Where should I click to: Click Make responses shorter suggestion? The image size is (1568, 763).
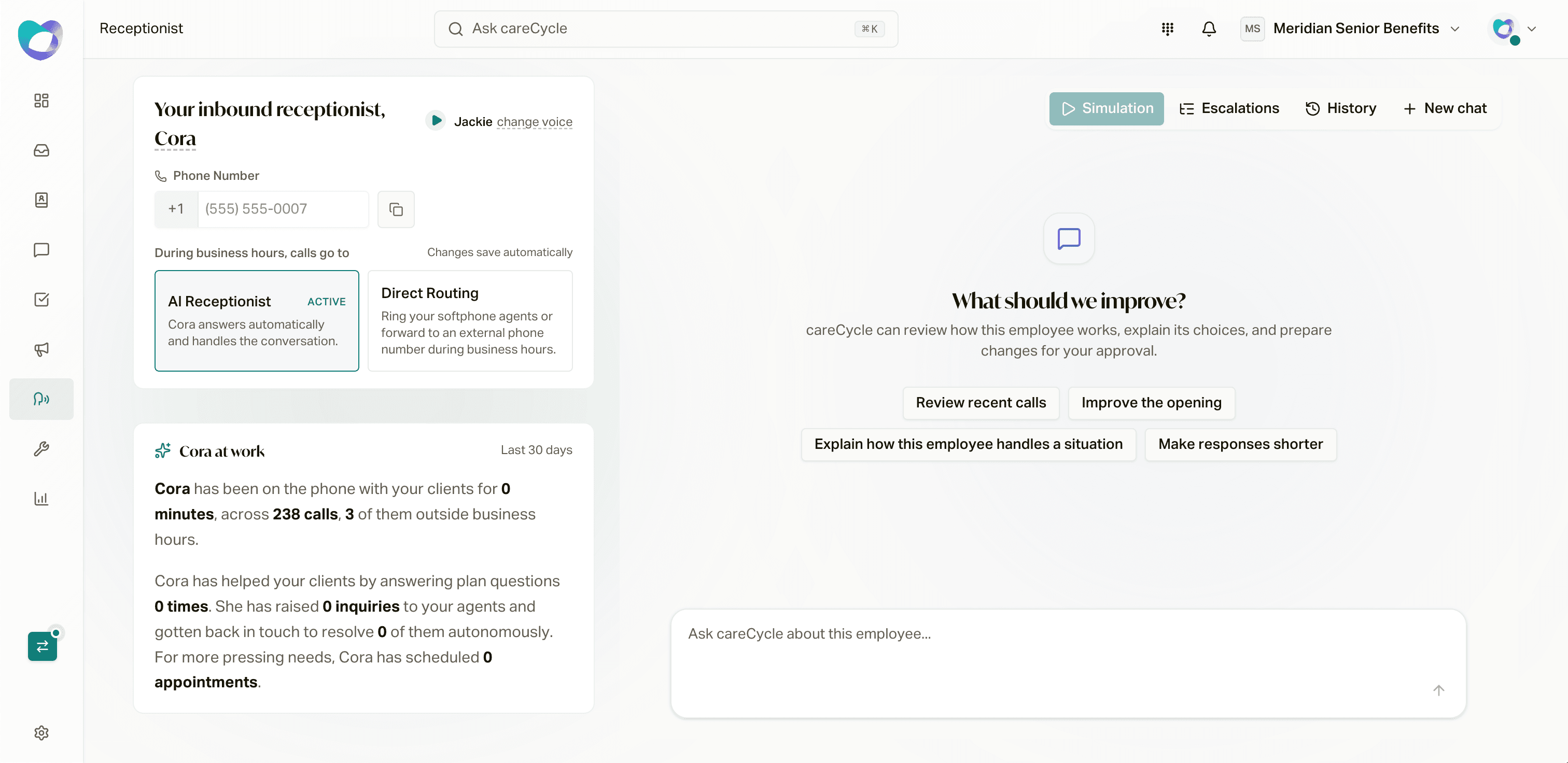(x=1240, y=444)
